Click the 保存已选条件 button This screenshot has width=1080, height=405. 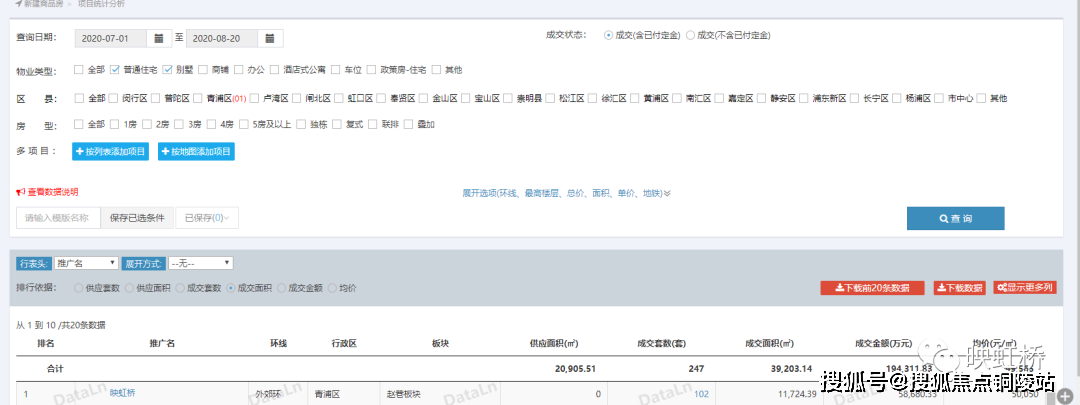point(137,218)
